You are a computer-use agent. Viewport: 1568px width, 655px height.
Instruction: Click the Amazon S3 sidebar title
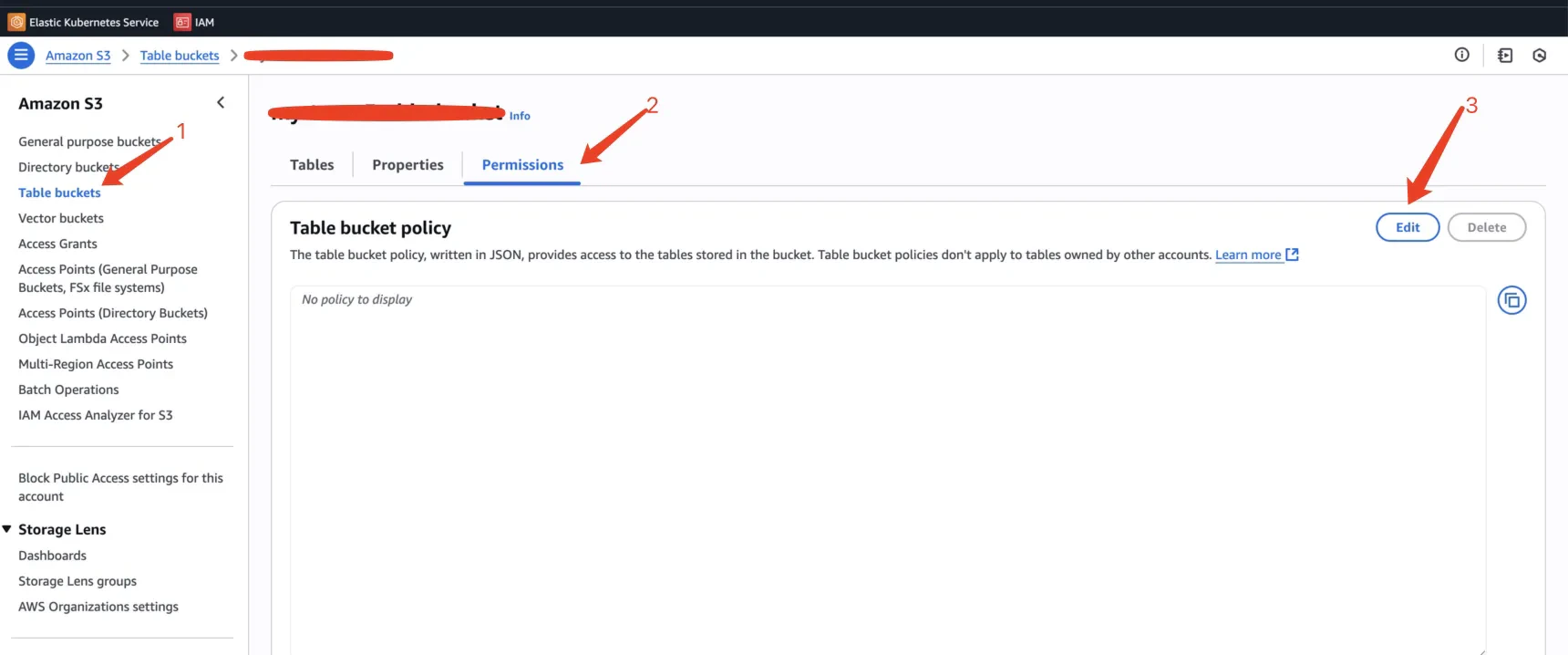60,103
